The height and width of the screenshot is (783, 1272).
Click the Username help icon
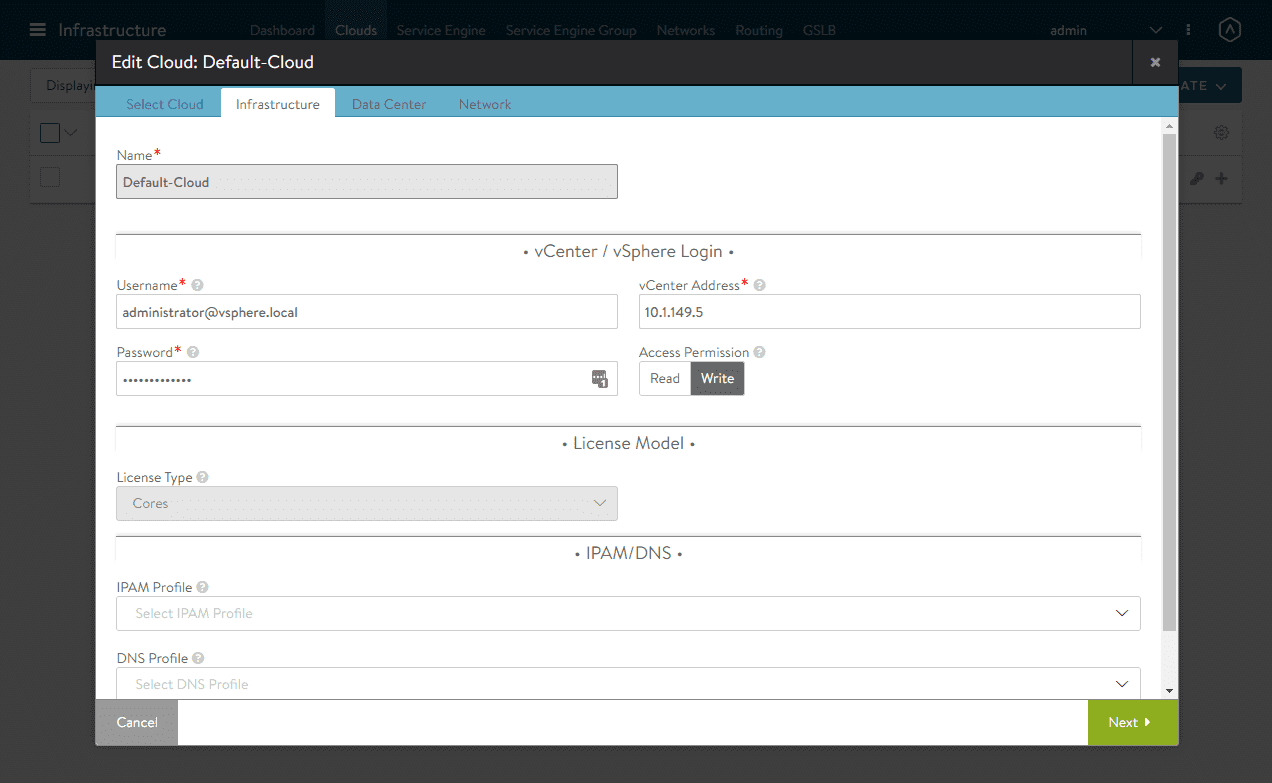pos(197,286)
